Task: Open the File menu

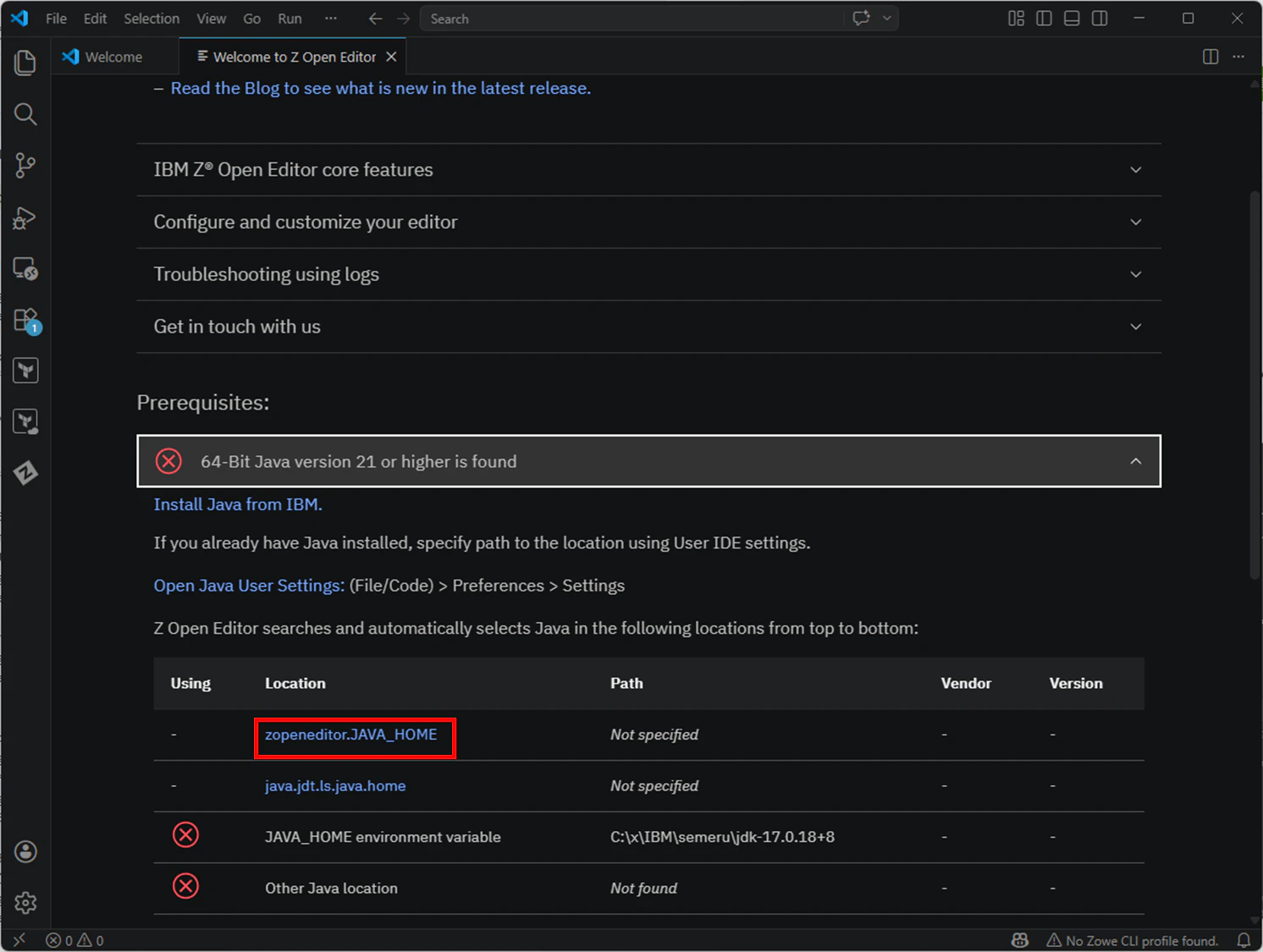Action: [x=56, y=19]
